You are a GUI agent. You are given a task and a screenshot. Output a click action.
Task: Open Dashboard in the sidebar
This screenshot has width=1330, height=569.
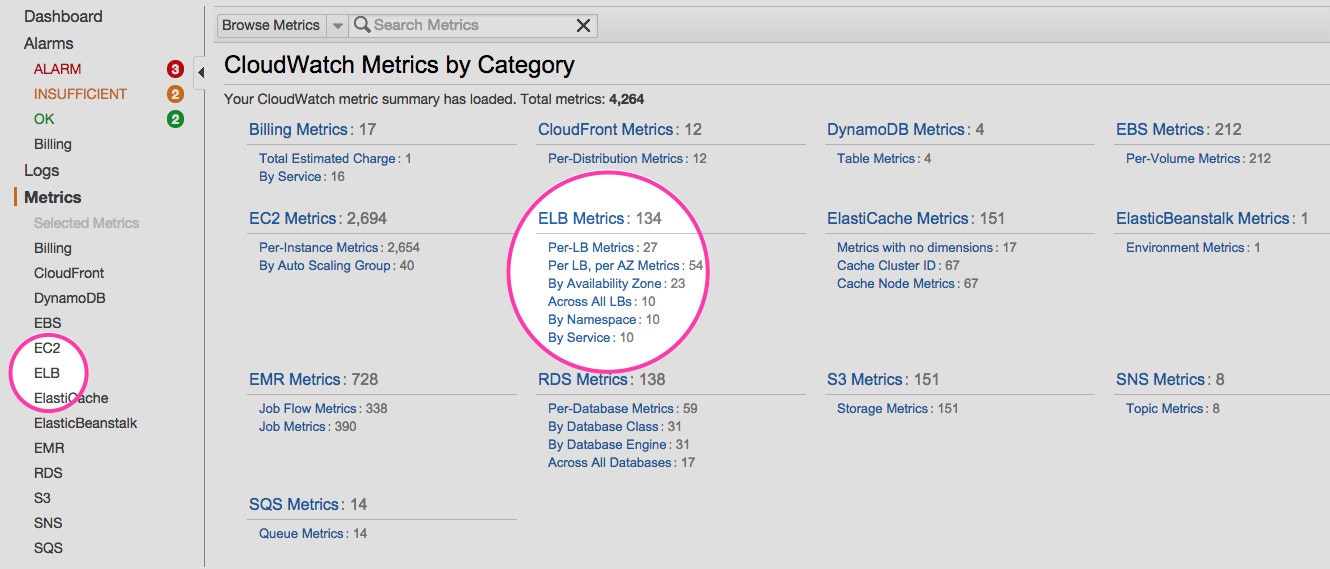point(63,16)
